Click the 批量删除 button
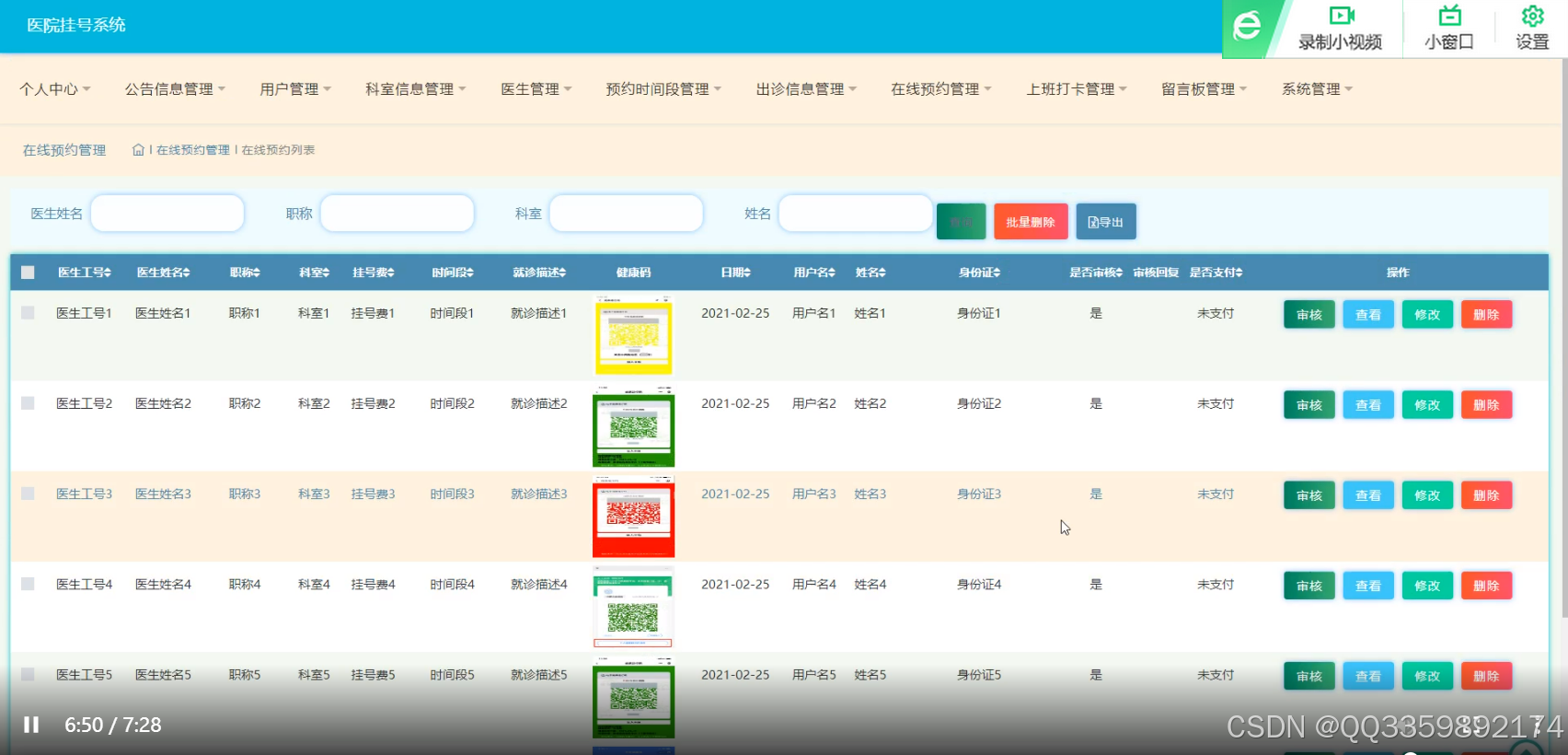1568x755 pixels. [x=1031, y=222]
